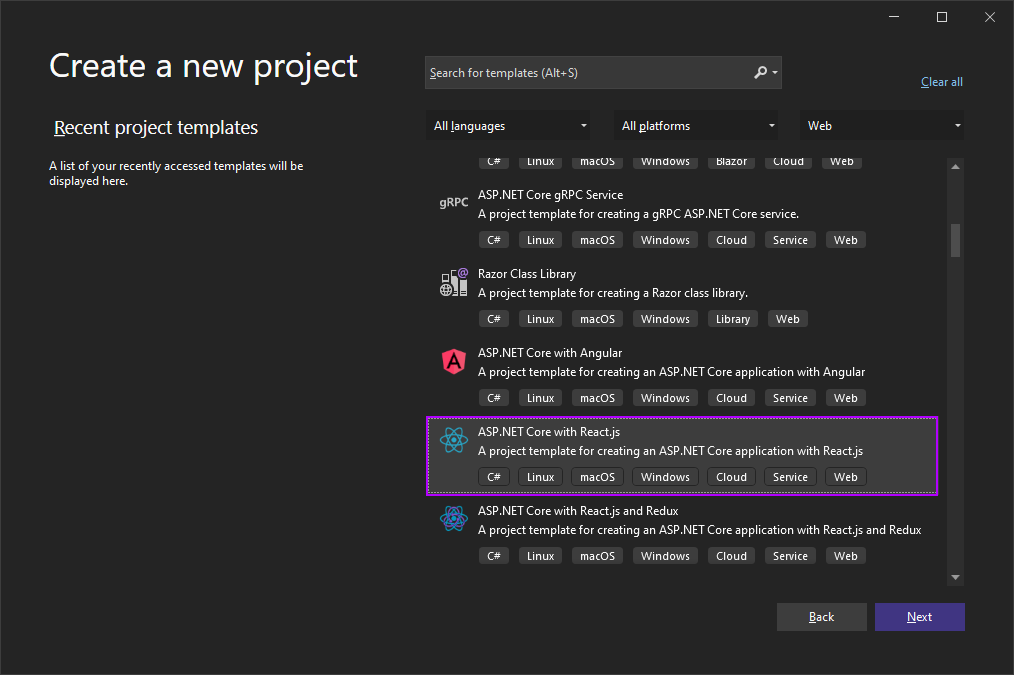This screenshot has width=1014, height=675.
Task: Open the Web project type dropdown
Action: tap(881, 125)
